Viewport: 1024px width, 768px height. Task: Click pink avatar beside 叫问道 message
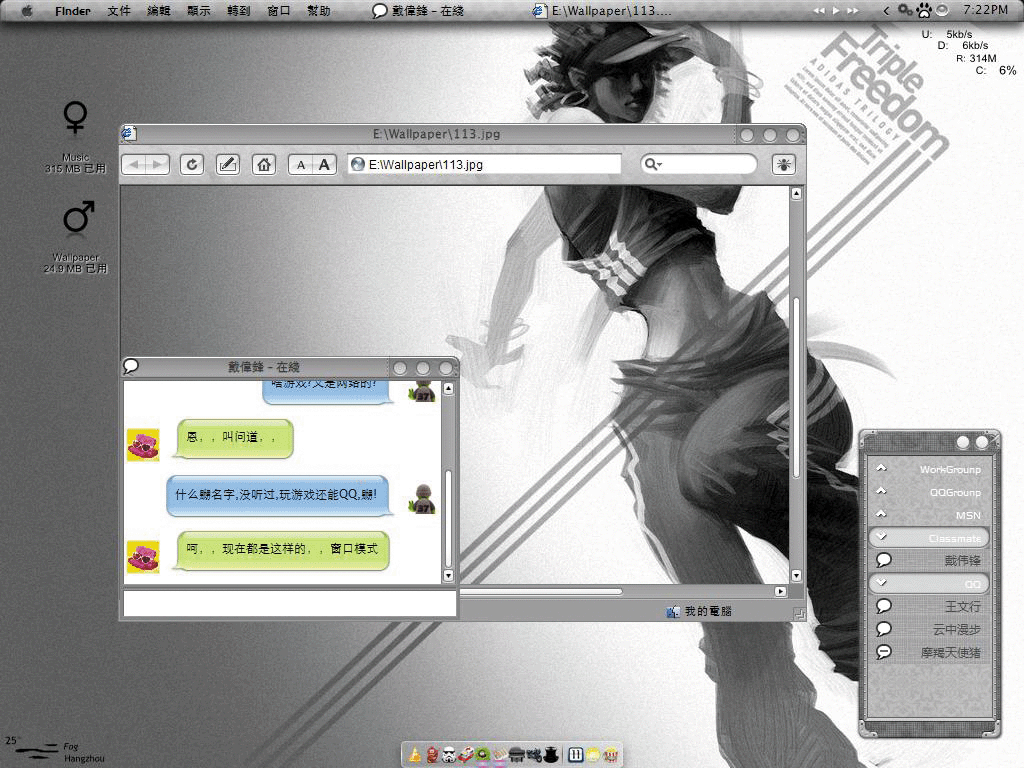tap(143, 445)
